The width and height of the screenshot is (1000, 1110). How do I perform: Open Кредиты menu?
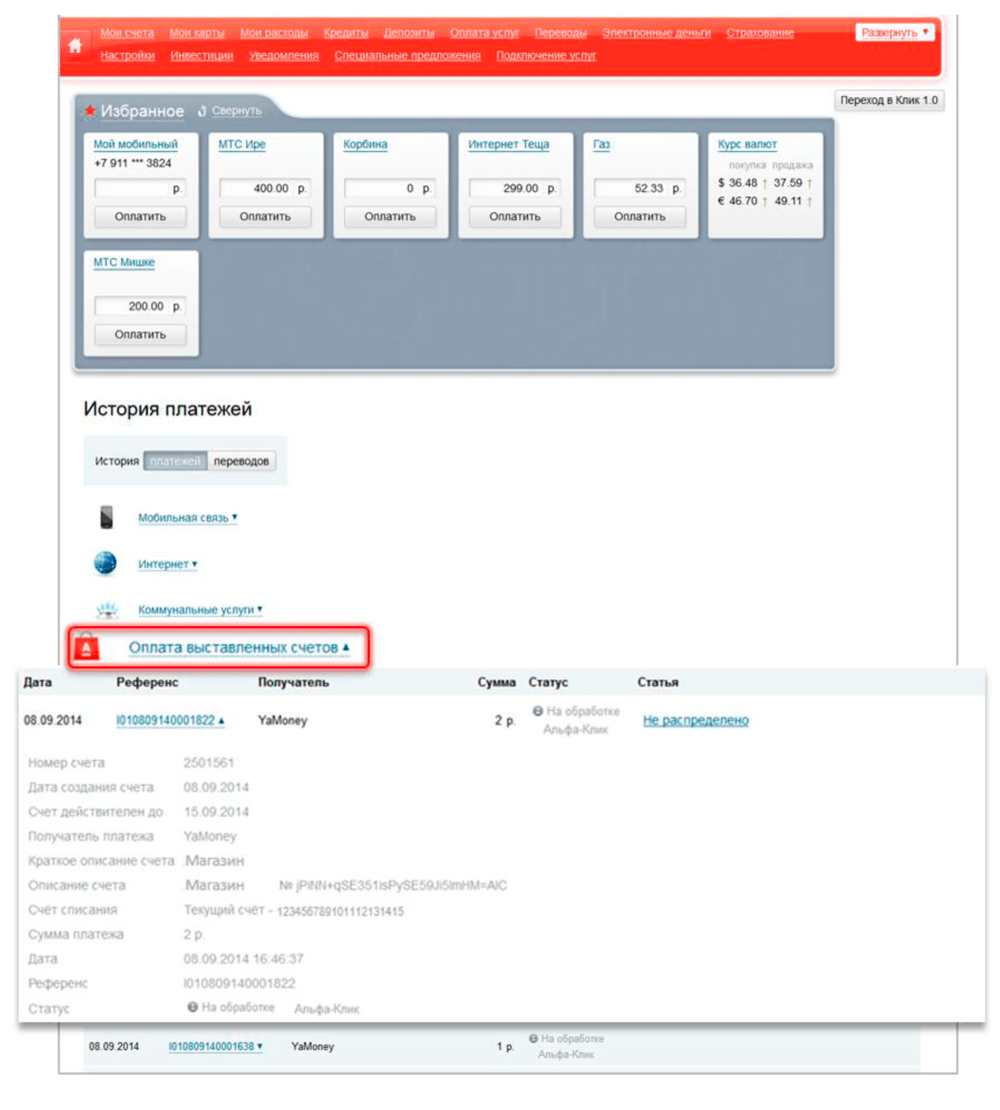tap(346, 33)
